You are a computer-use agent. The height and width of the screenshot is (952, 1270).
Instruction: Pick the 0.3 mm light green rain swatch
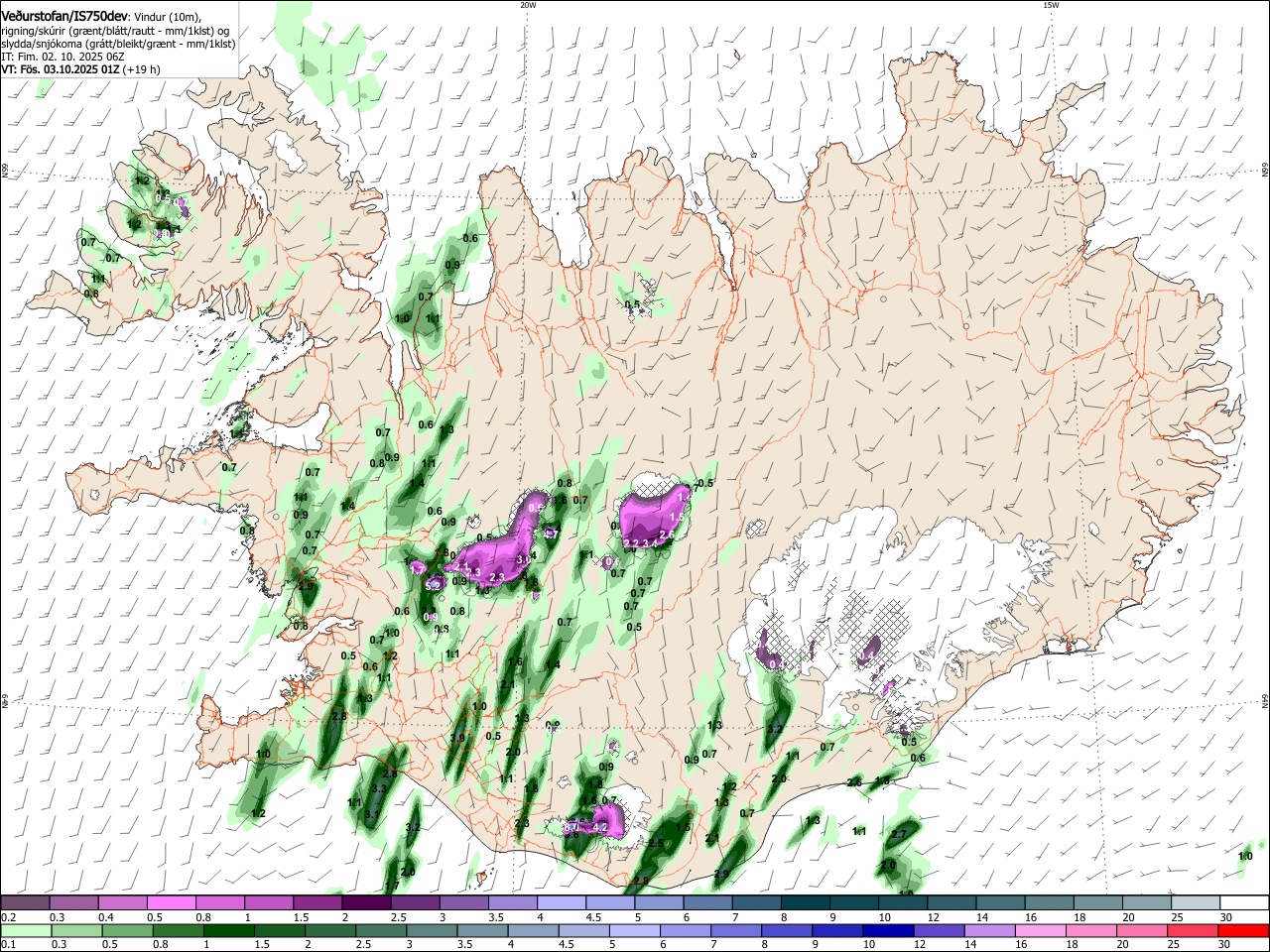(75, 930)
